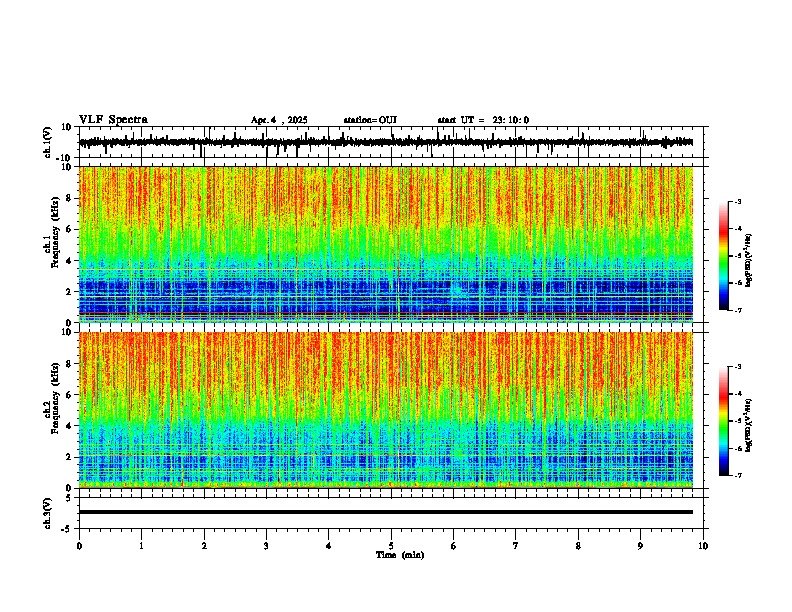This screenshot has height=612, width=792.
Task: Click the ch.2 frequency spectrogram panel
Action: coord(386,410)
